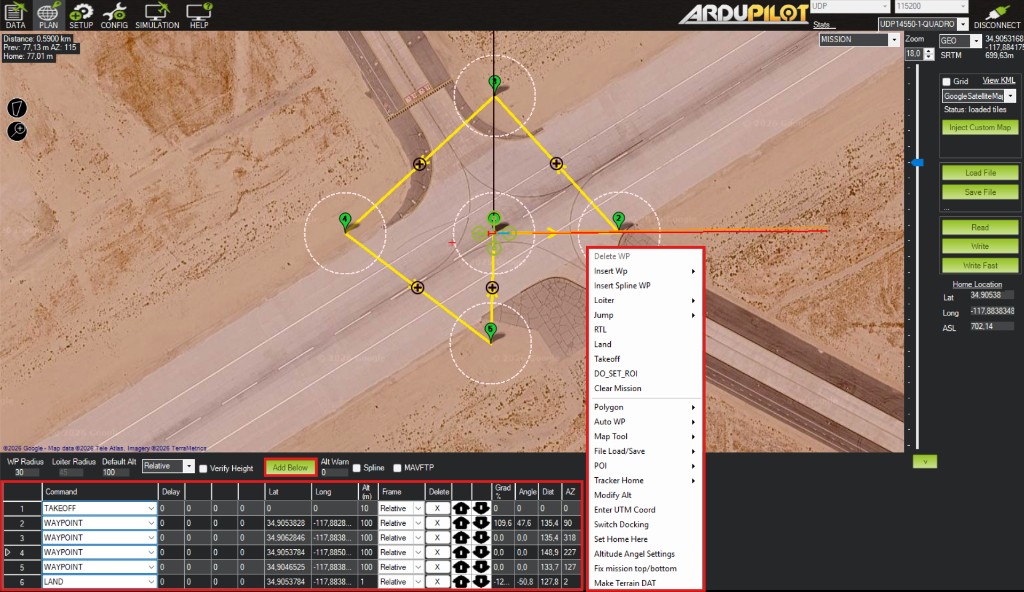Open the Stats link
The height and width of the screenshot is (592, 1024).
pyautogui.click(x=821, y=25)
